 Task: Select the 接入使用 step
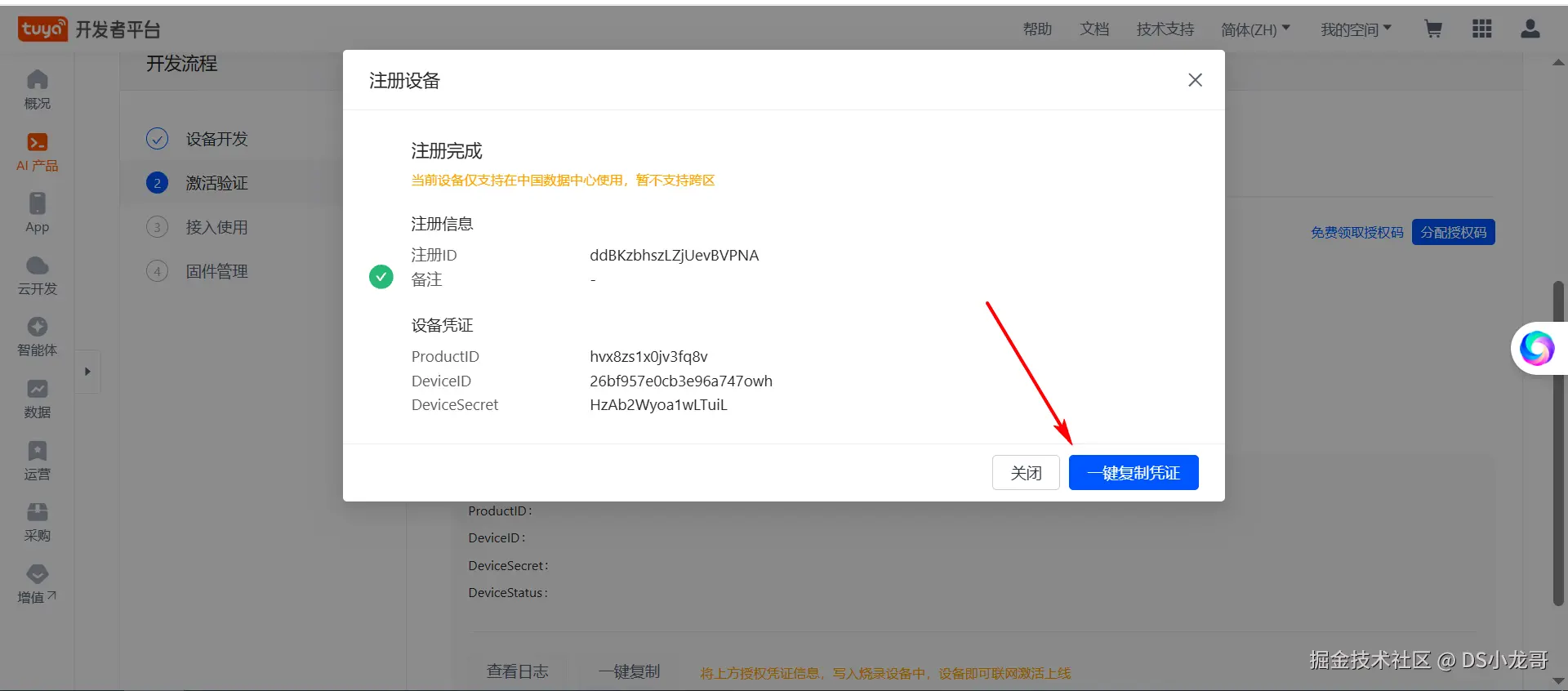click(x=216, y=227)
